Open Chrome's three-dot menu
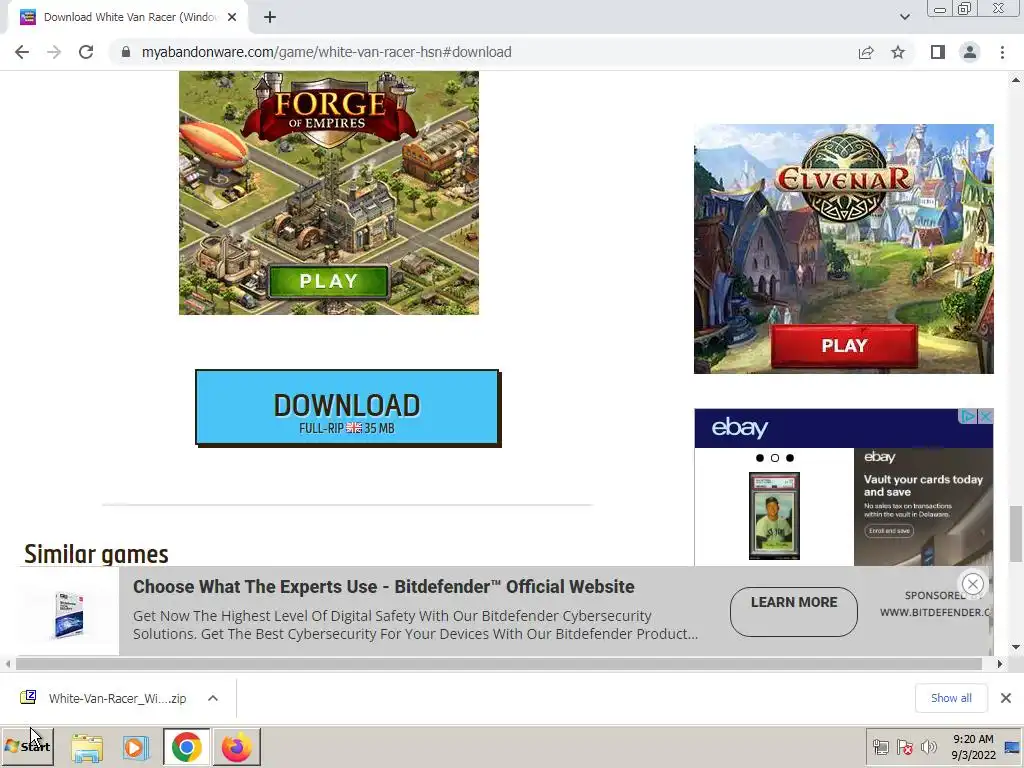The image size is (1024, 768). (x=1002, y=52)
